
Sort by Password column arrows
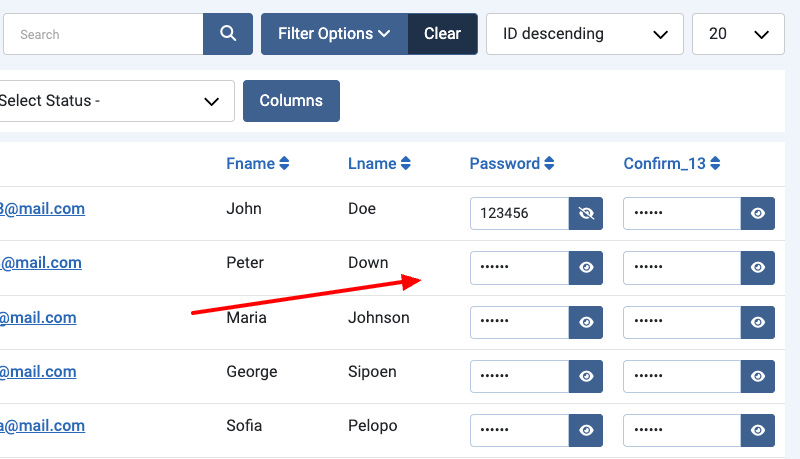coord(549,163)
